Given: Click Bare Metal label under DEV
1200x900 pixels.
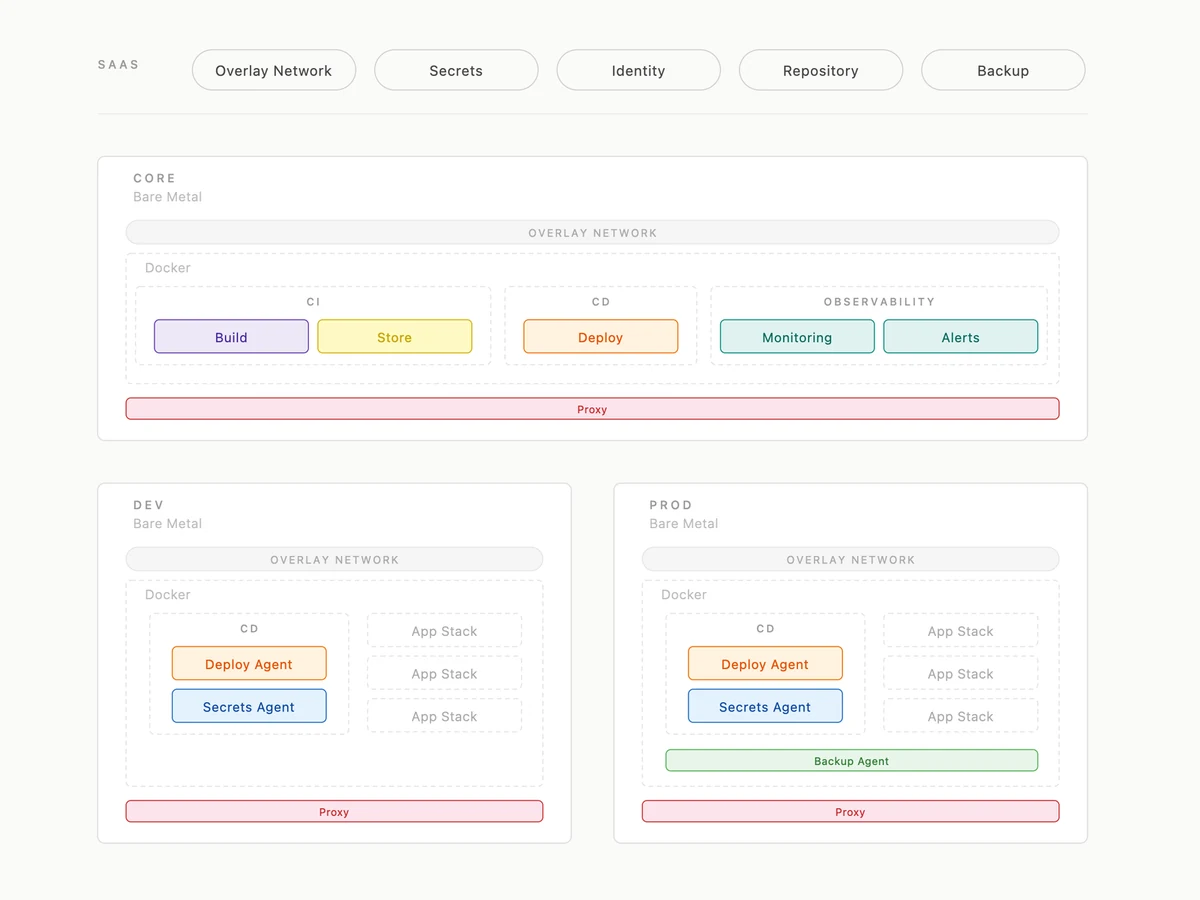Looking at the screenshot, I should coord(167,524).
